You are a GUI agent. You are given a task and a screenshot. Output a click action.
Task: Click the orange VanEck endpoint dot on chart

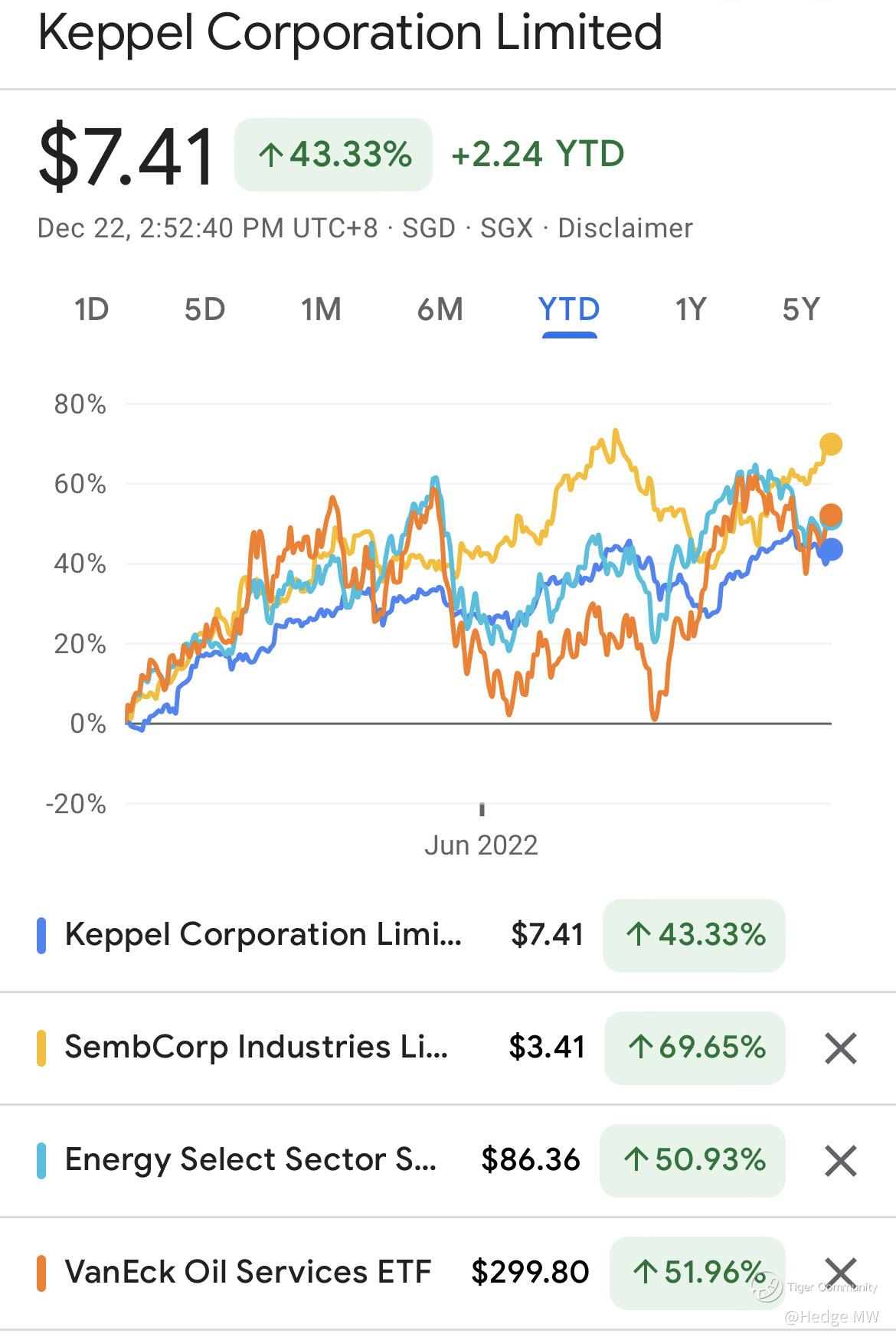[x=831, y=515]
